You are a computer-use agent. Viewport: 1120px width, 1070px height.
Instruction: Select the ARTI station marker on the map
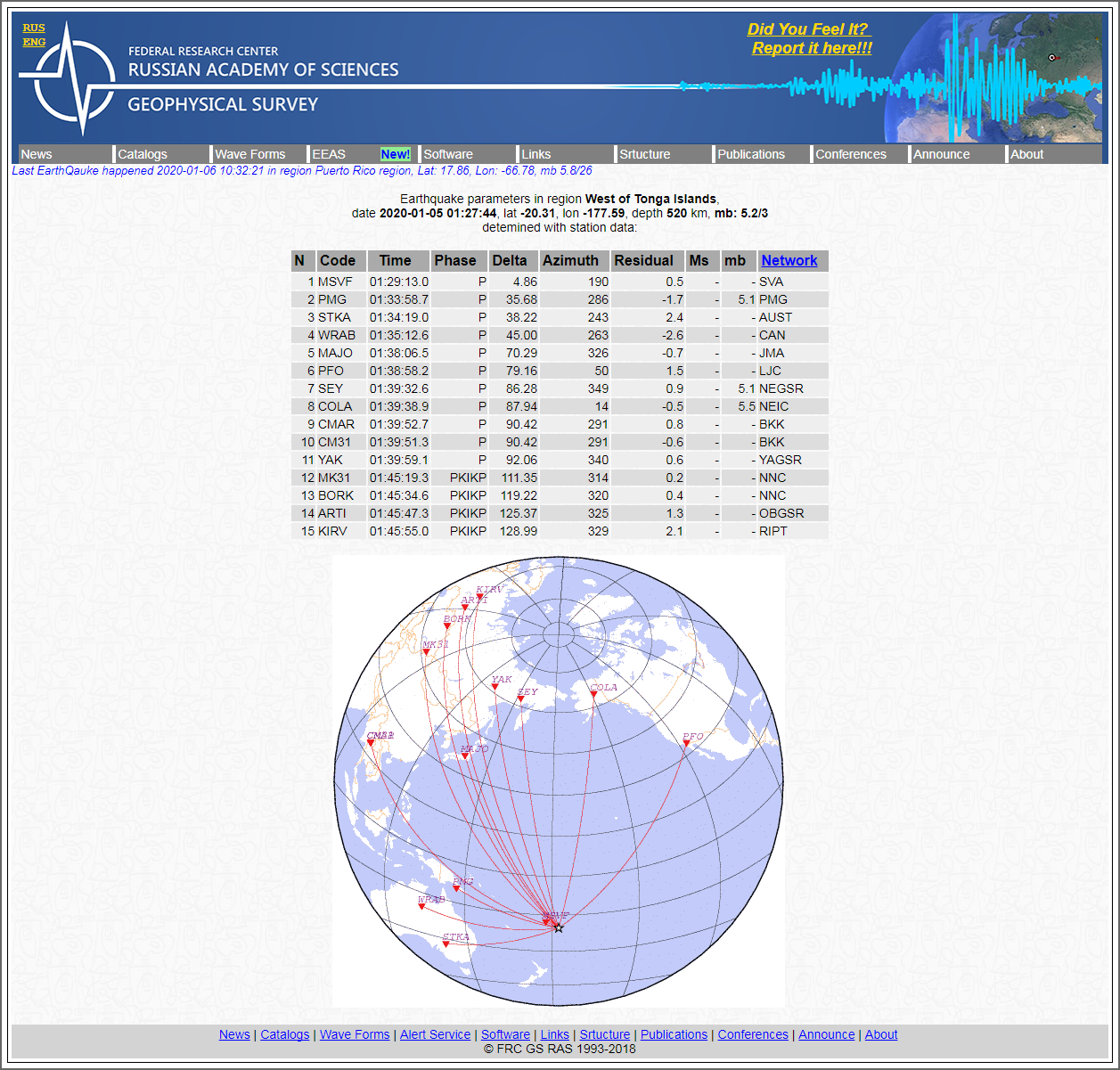465,609
